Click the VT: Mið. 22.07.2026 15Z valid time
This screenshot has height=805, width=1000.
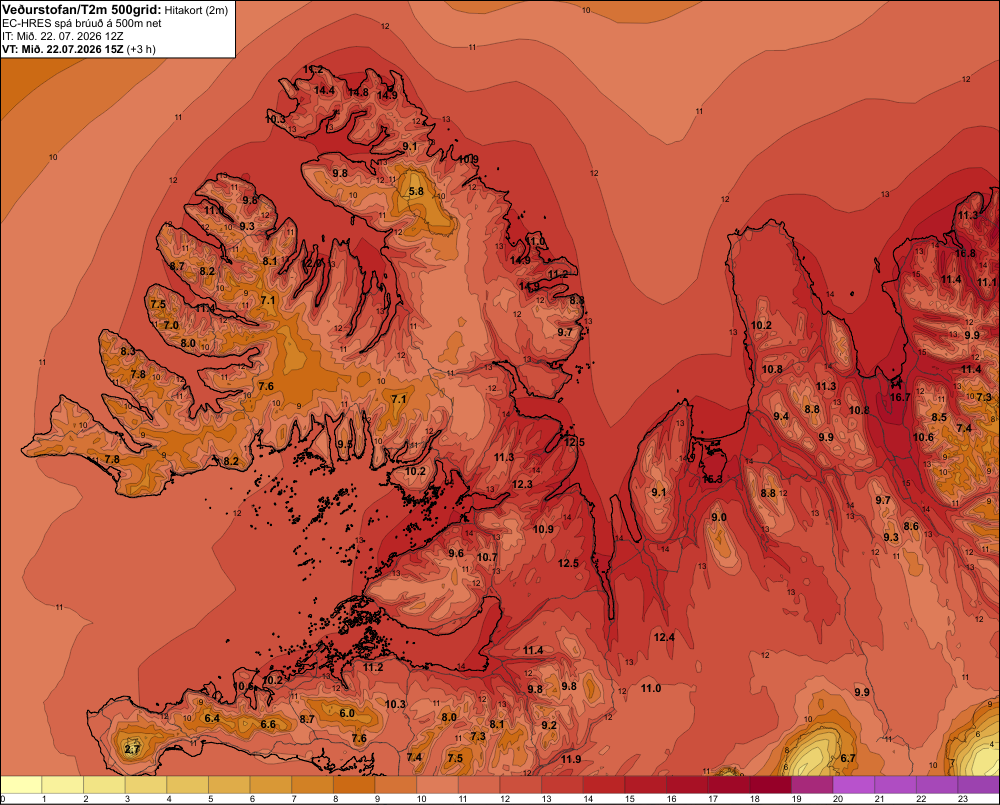click(x=62, y=49)
